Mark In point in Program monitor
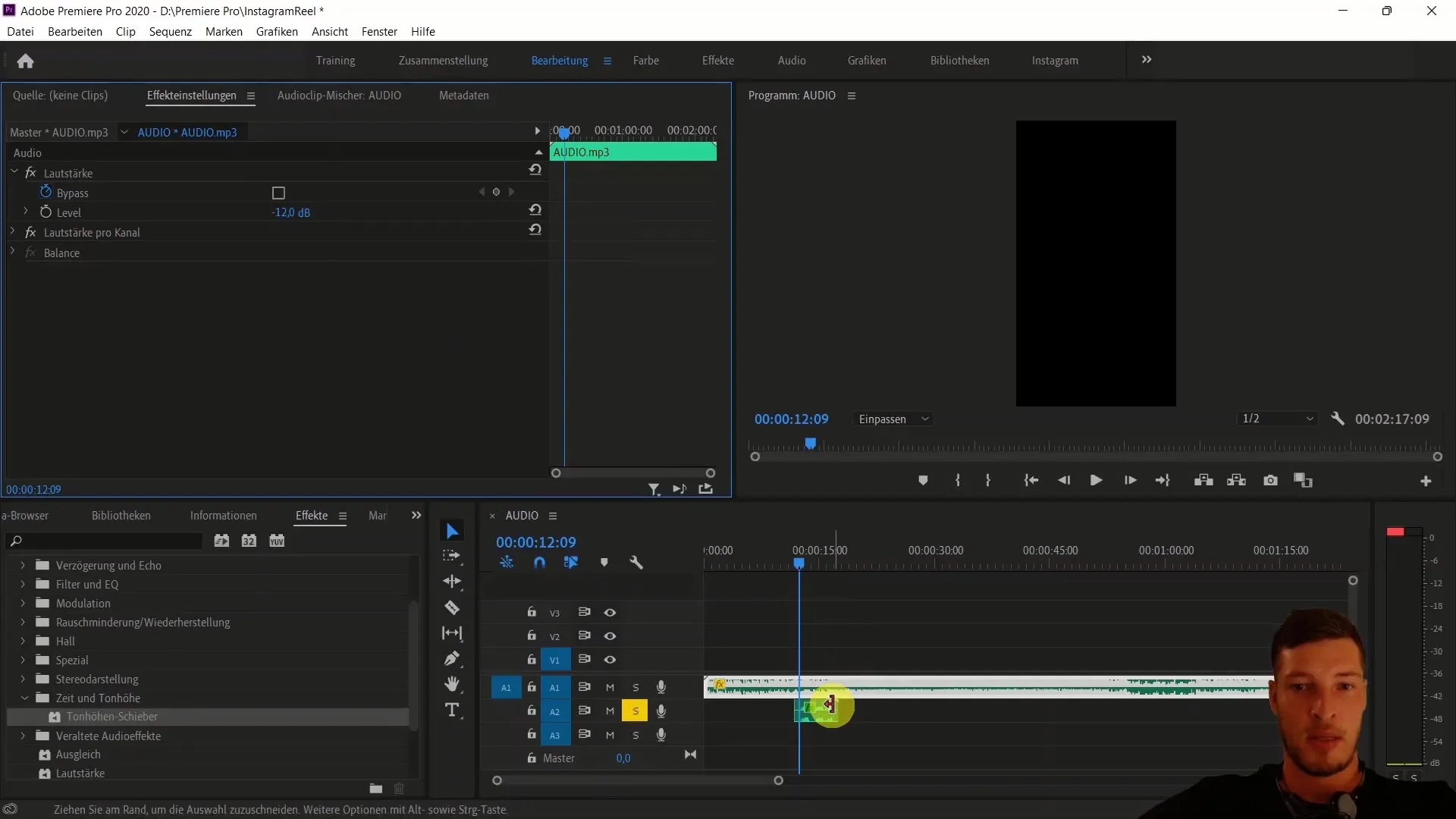This screenshot has height=819, width=1456. pos(958,480)
